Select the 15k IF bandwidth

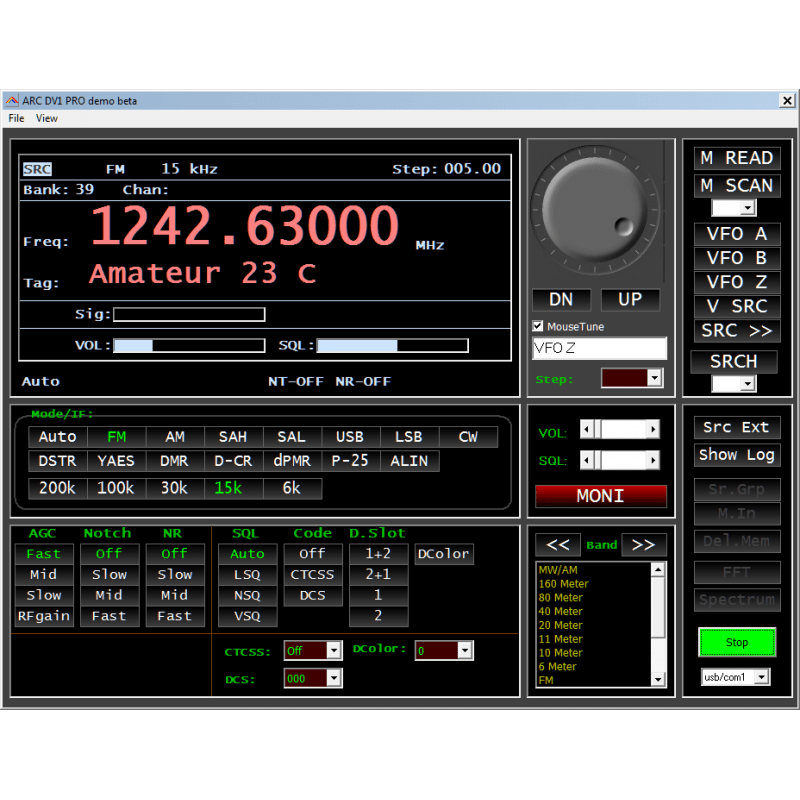click(233, 488)
